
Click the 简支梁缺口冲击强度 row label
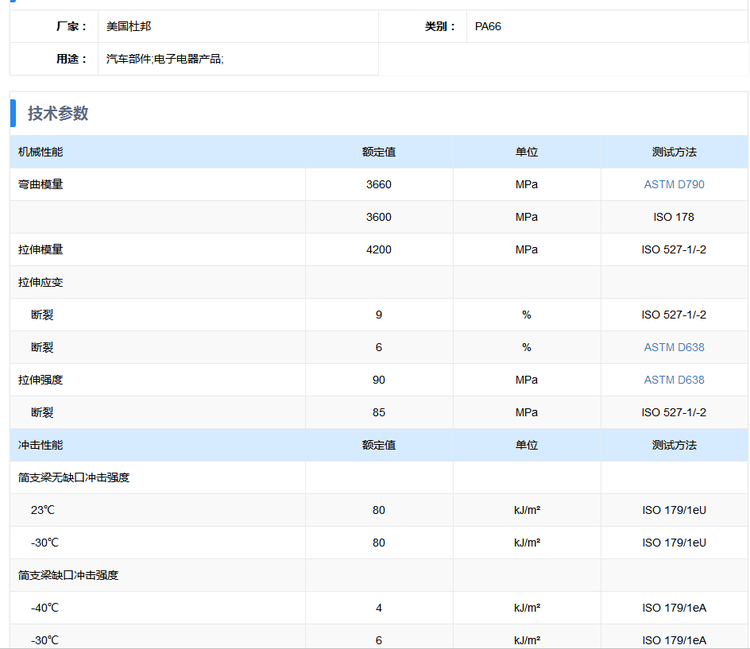[68, 575]
